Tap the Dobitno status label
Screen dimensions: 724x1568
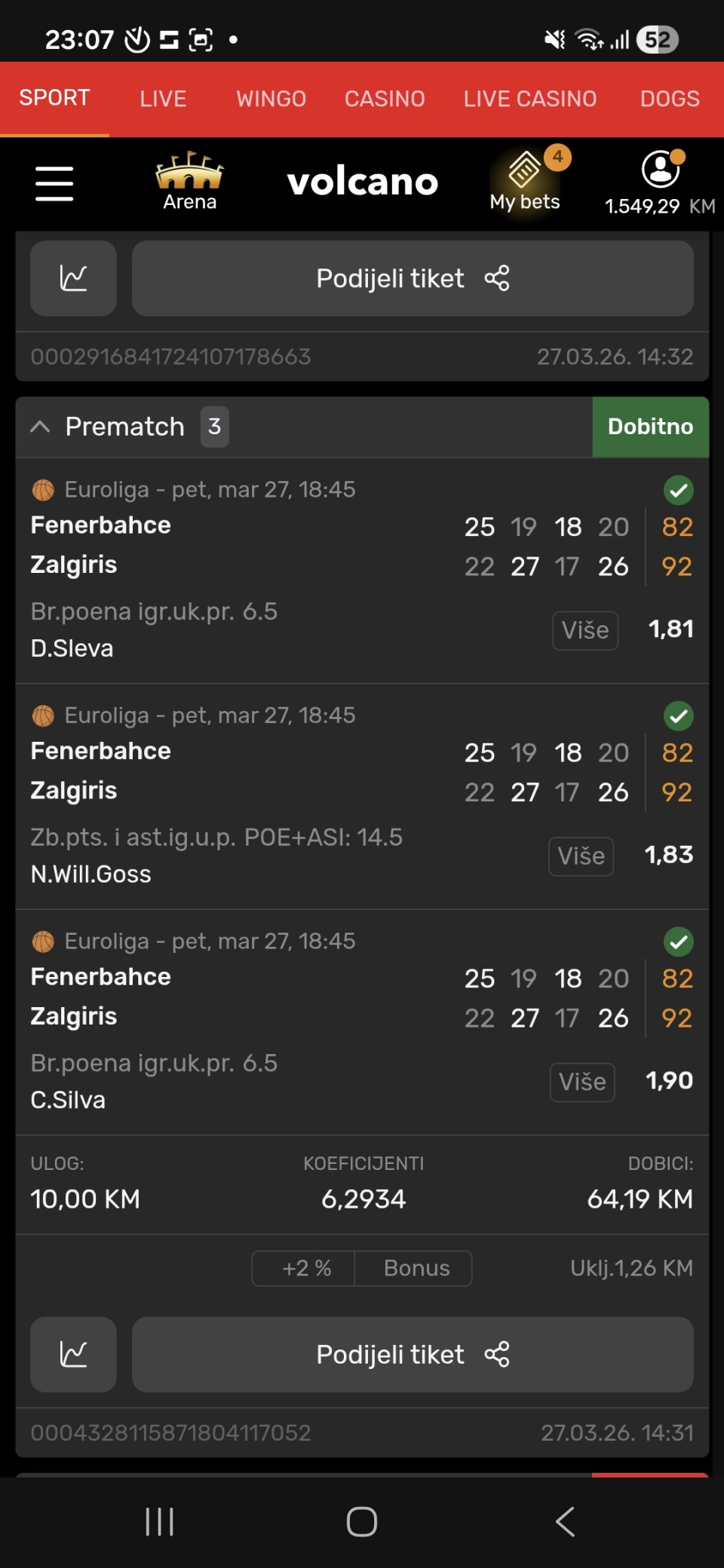[650, 427]
